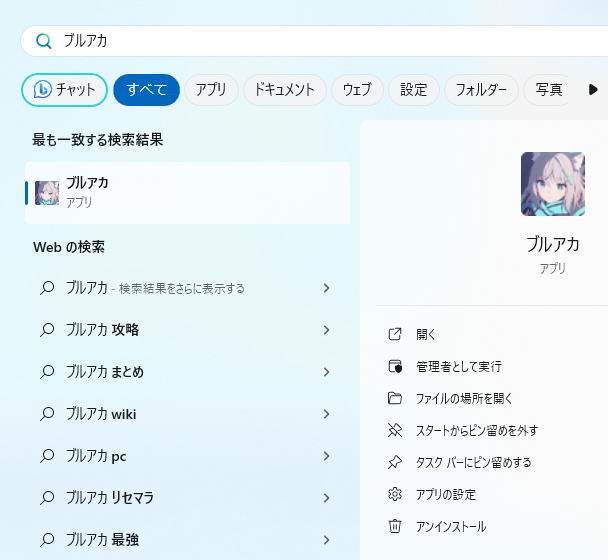Open the ブルアカ app best match result

[188, 193]
